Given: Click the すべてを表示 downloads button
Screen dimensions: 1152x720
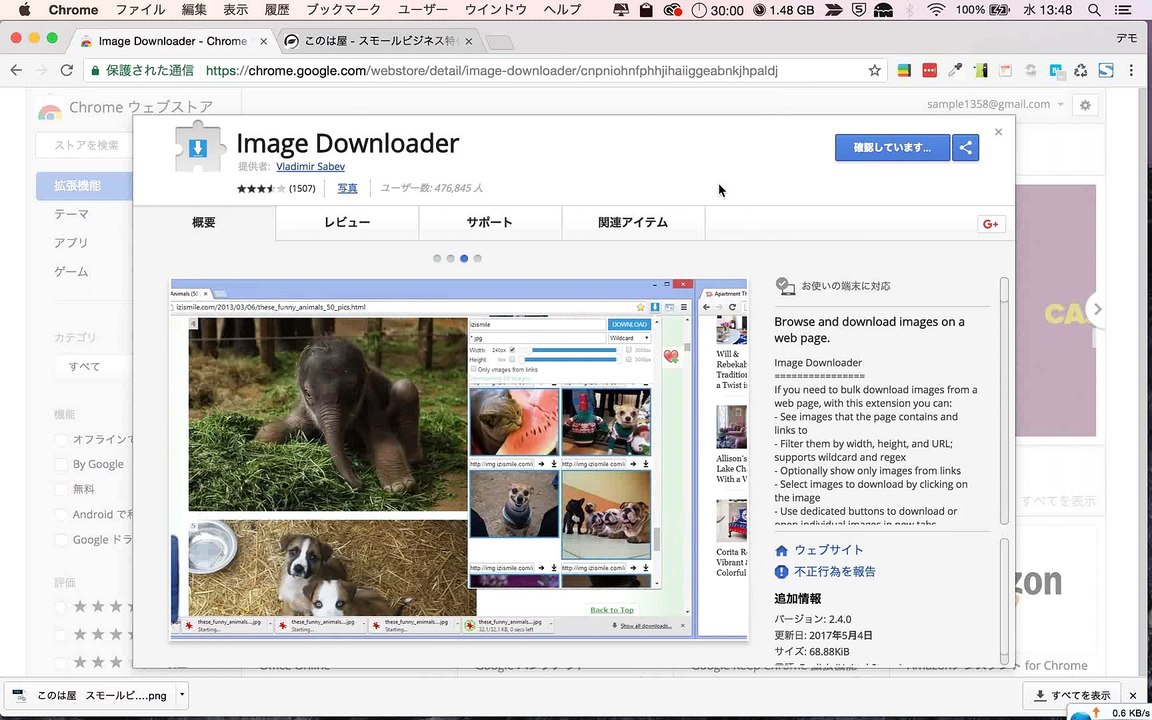Looking at the screenshot, I should tap(1071, 695).
